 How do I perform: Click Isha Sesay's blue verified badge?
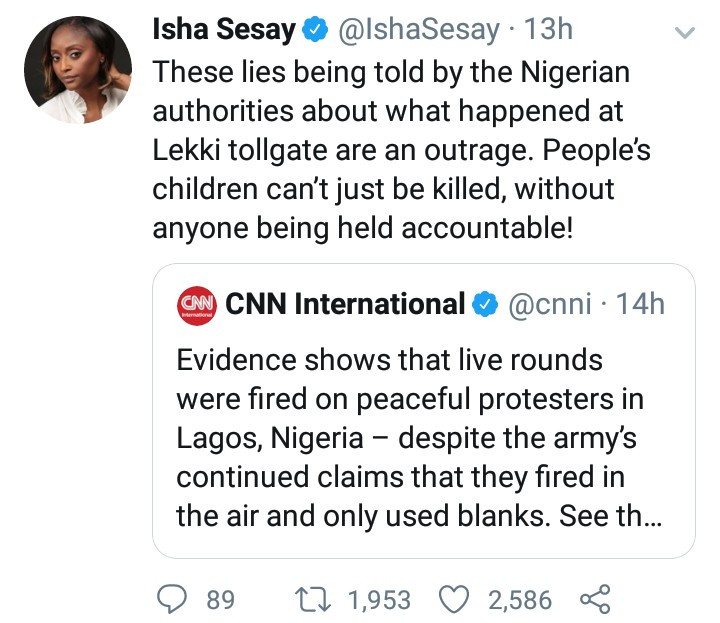point(313,31)
